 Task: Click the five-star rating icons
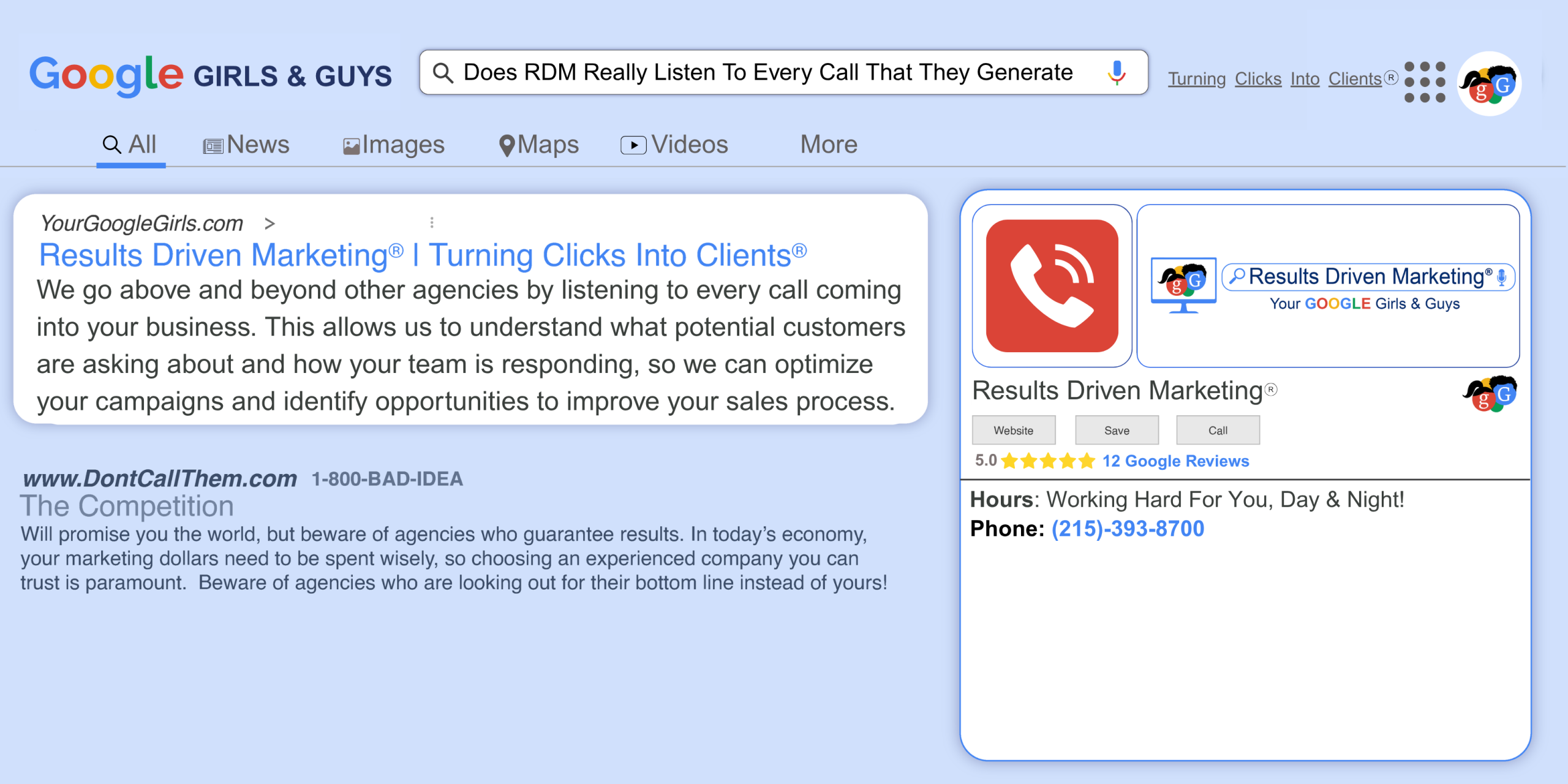point(1048,461)
